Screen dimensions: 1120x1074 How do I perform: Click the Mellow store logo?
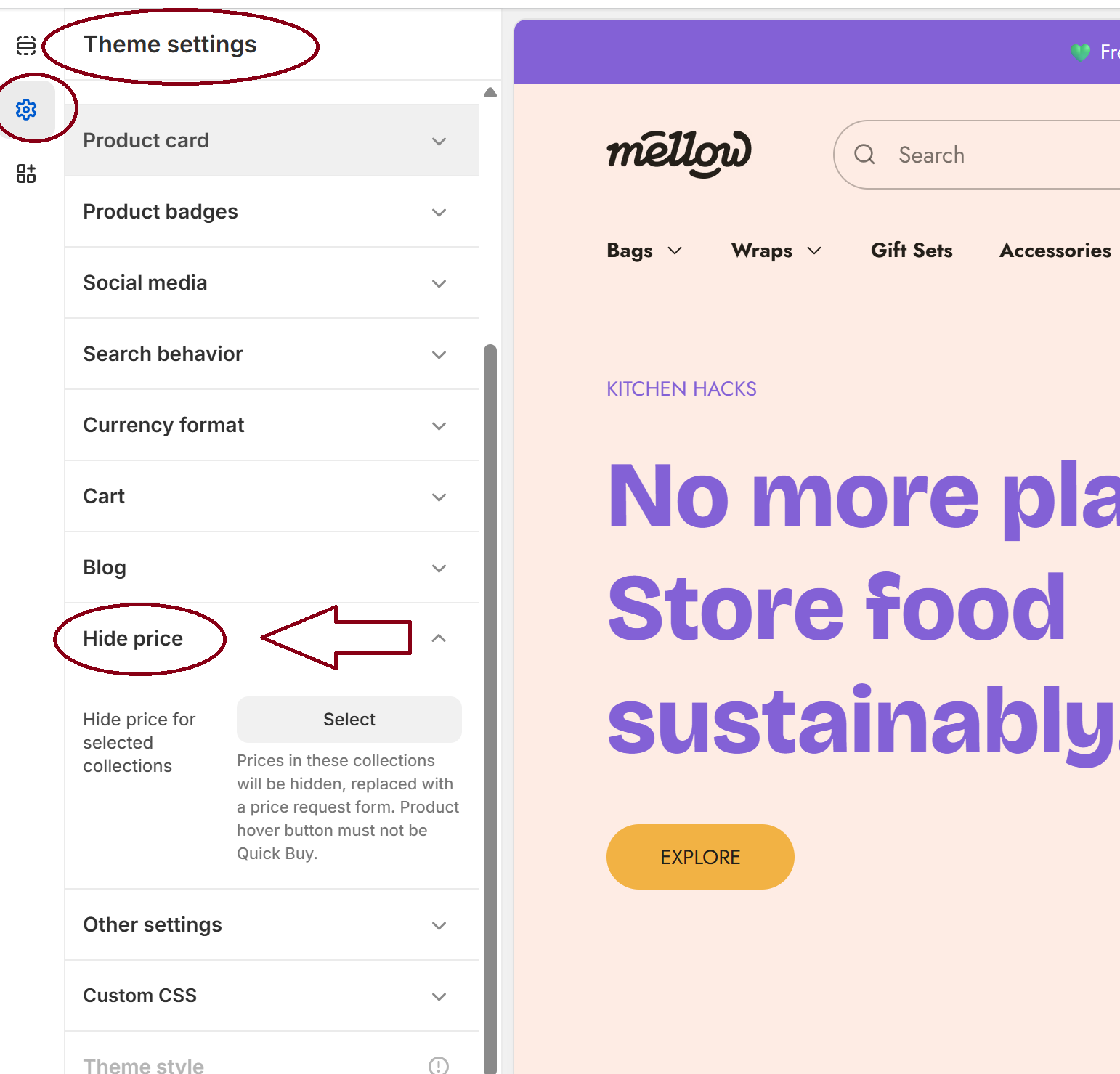pos(679,153)
